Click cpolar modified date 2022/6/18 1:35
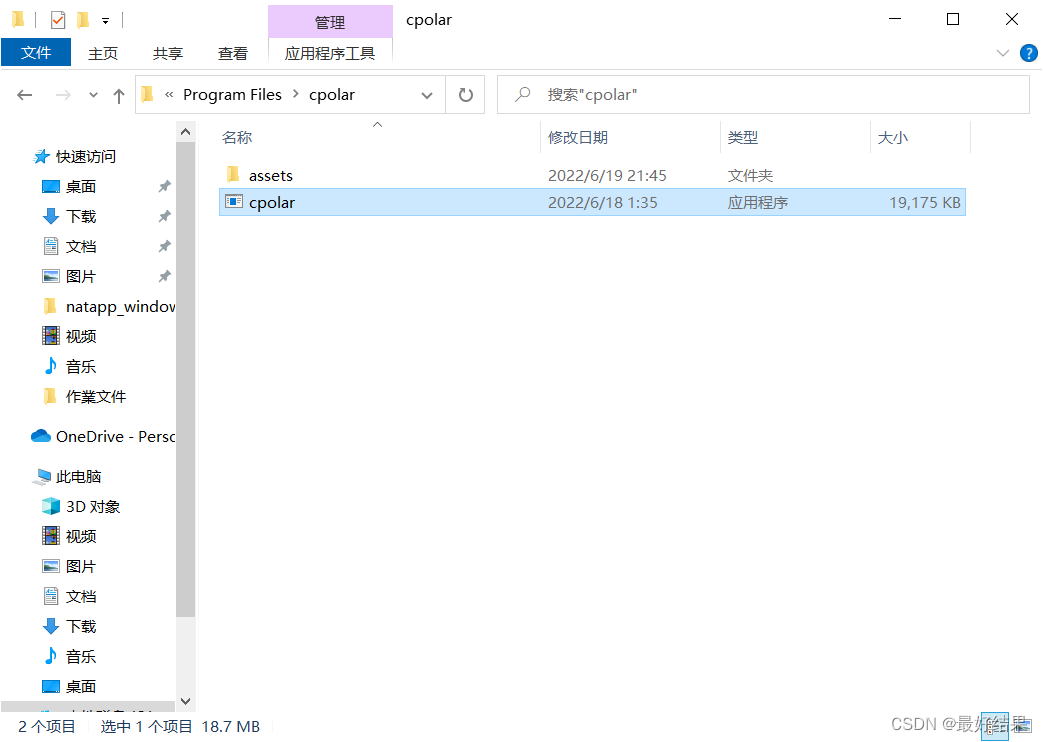Image resolution: width=1043 pixels, height=742 pixels. click(x=603, y=202)
